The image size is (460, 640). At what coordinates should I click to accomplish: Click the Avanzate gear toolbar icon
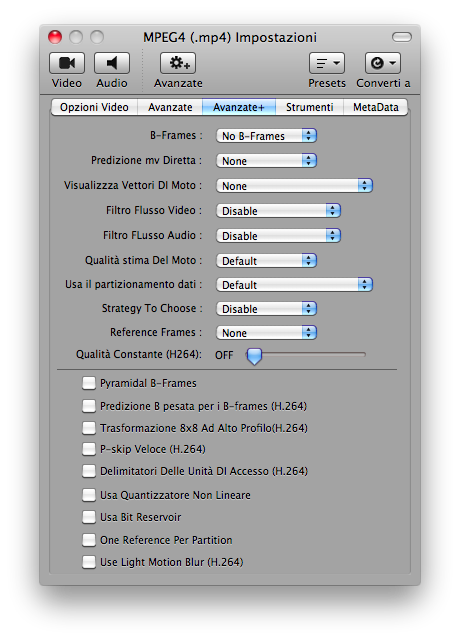click(178, 63)
